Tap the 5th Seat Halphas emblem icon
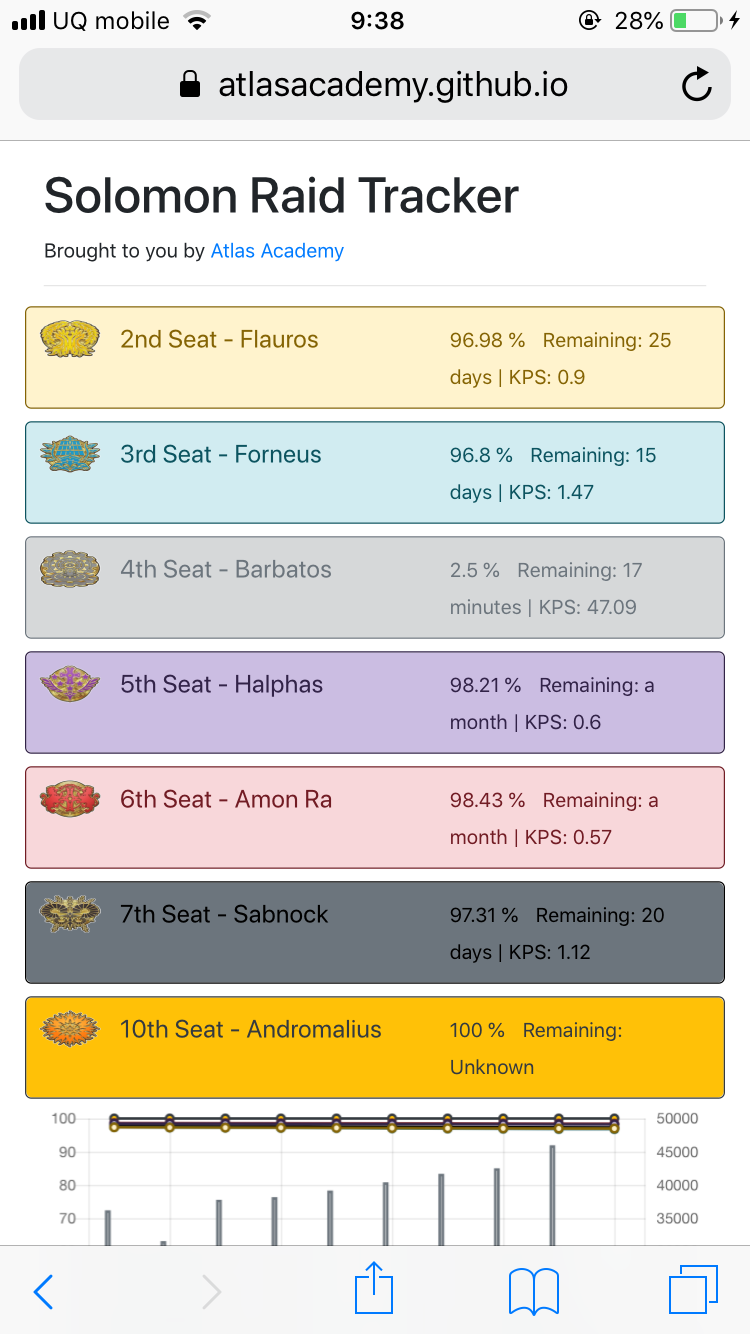Image resolution: width=750 pixels, height=1334 pixels. (70, 684)
